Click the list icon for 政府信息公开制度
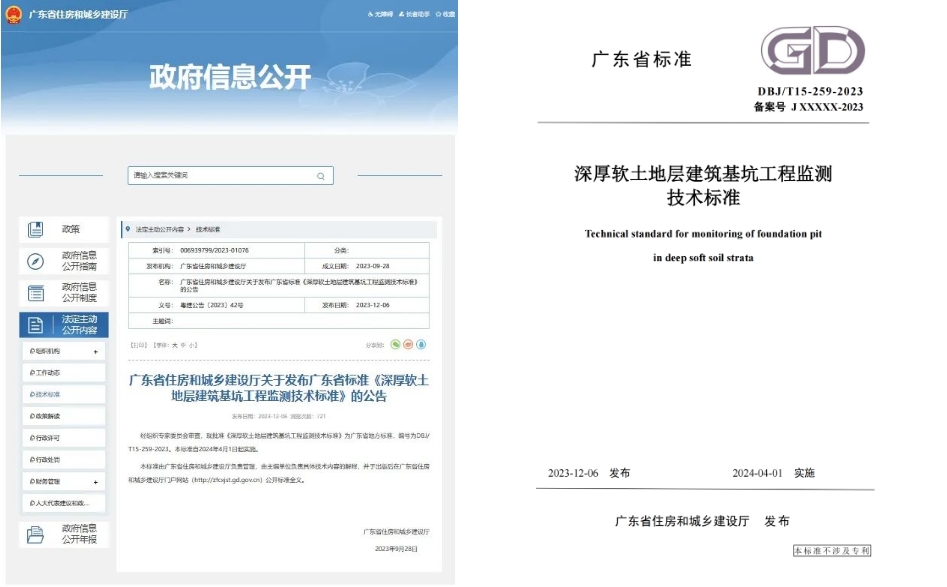Viewport: 947px width, 587px height. (36, 293)
